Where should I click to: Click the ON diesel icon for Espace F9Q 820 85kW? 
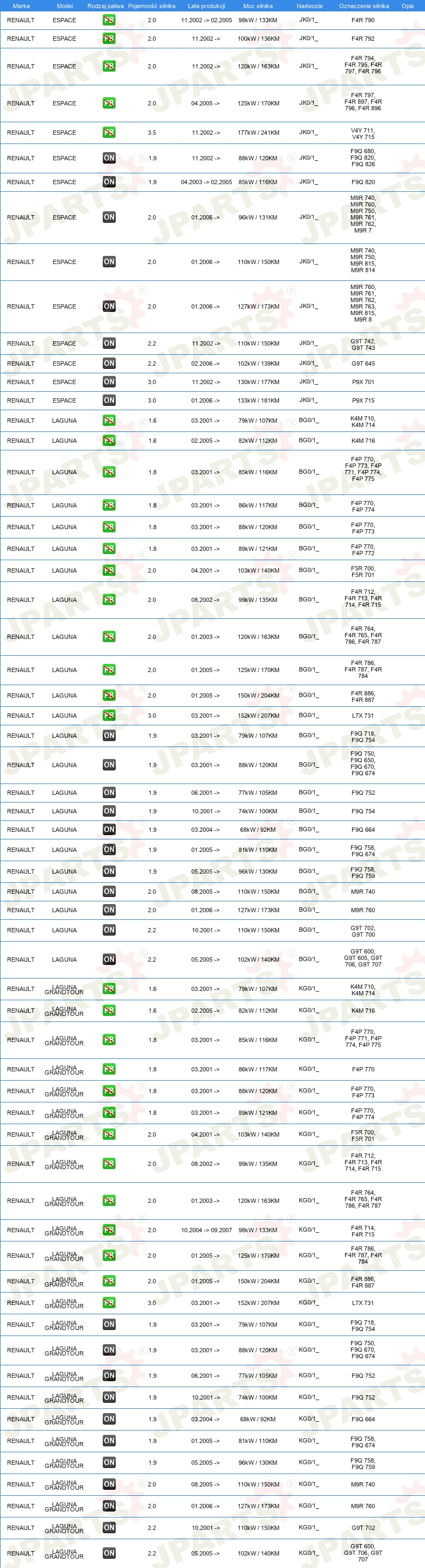click(109, 181)
